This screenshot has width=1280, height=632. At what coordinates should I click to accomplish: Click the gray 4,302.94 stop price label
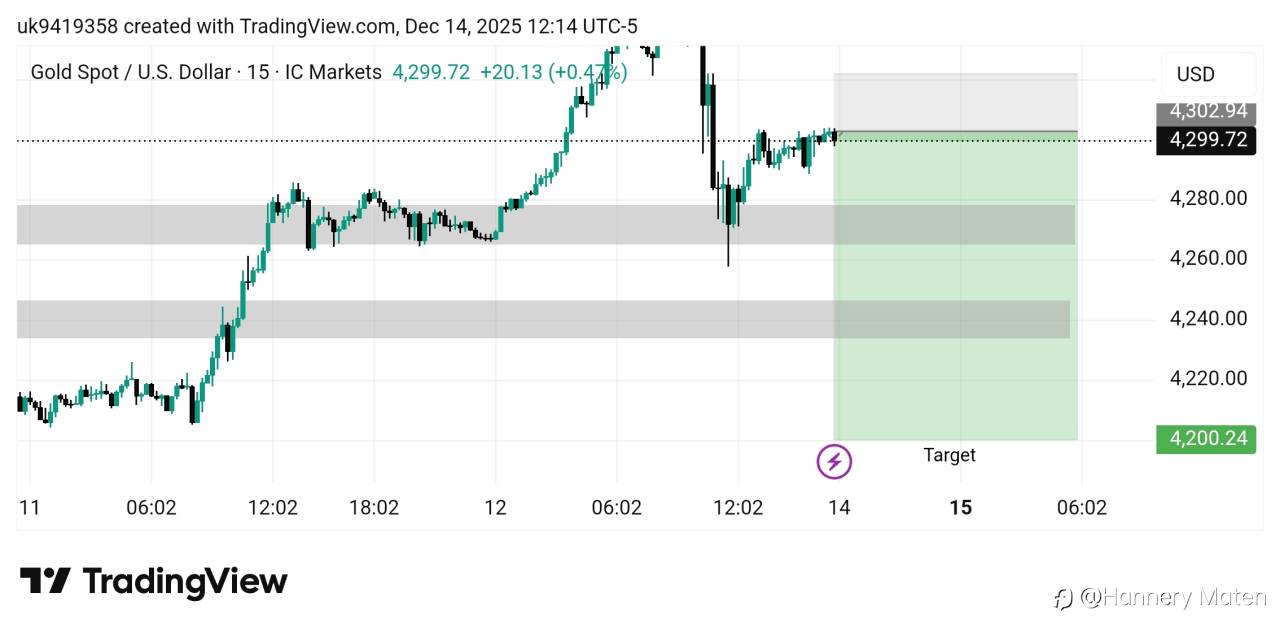(1205, 112)
